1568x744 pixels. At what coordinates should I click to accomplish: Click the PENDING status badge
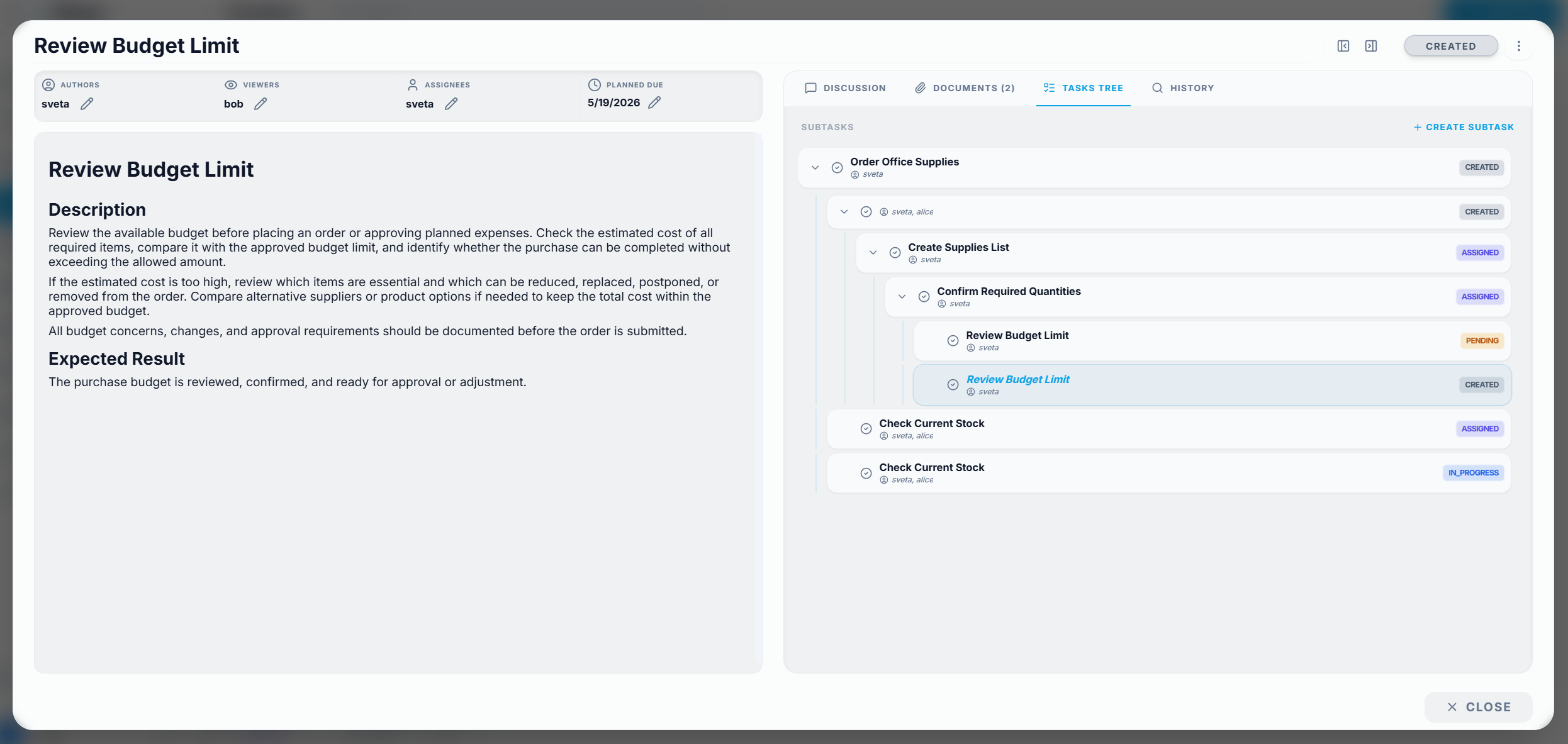click(1482, 341)
